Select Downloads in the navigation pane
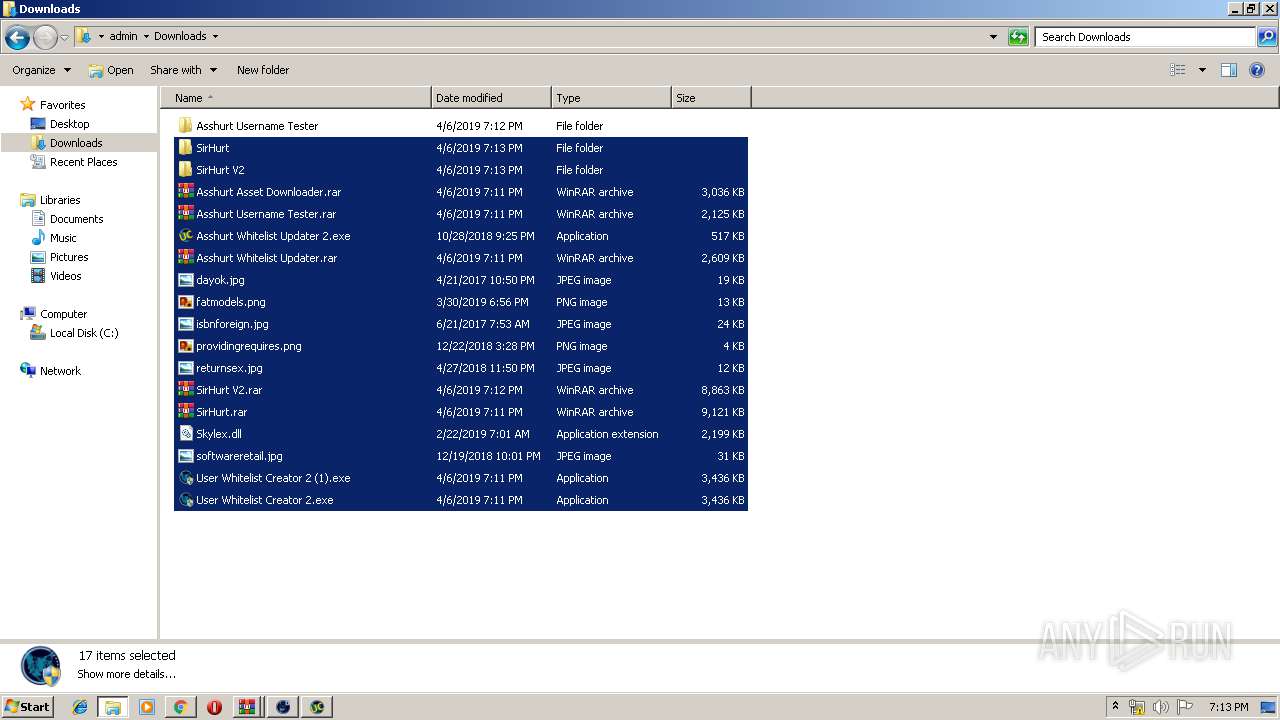Image resolution: width=1280 pixels, height=720 pixels. 76,143
